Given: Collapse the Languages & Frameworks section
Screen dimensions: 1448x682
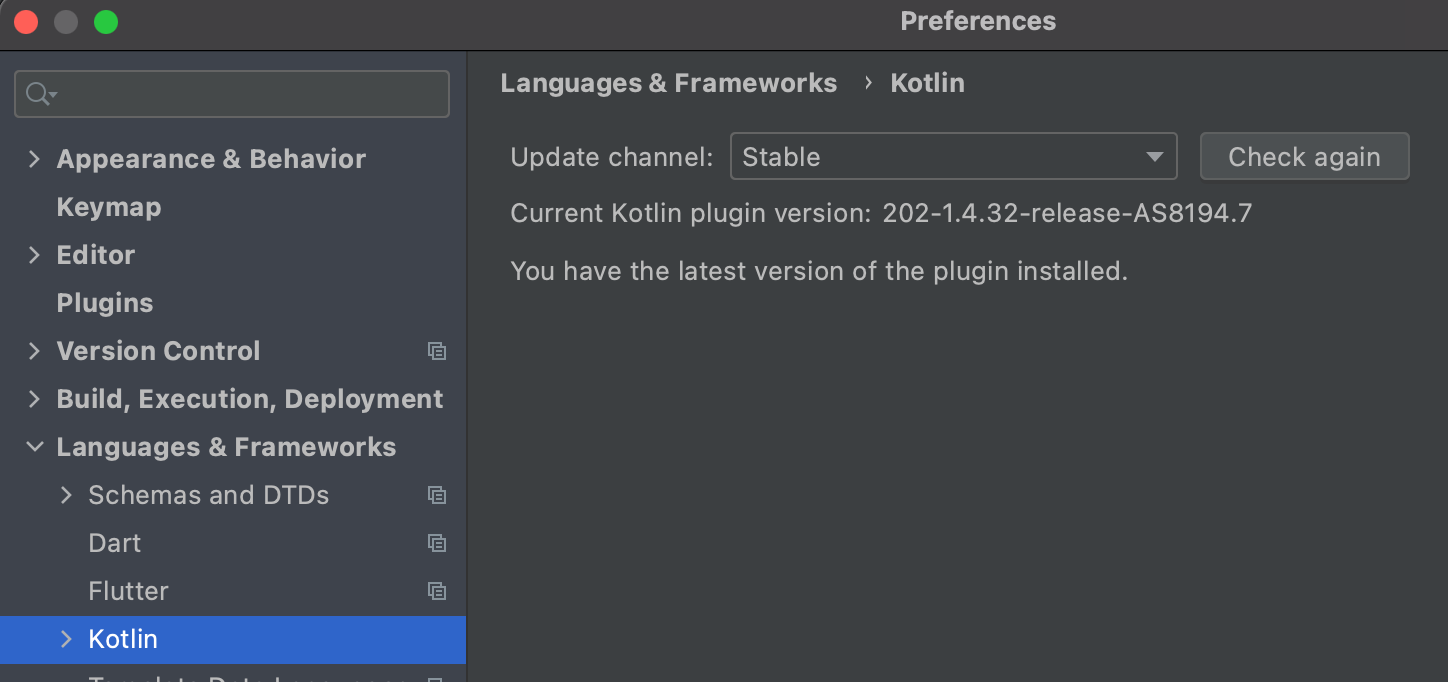Looking at the screenshot, I should (35, 447).
